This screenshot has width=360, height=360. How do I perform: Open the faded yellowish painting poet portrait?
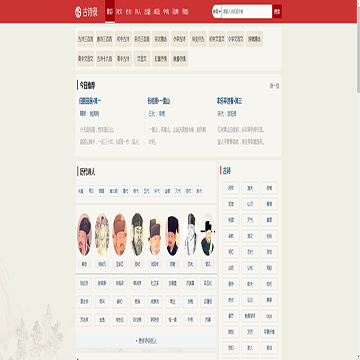coord(102,235)
